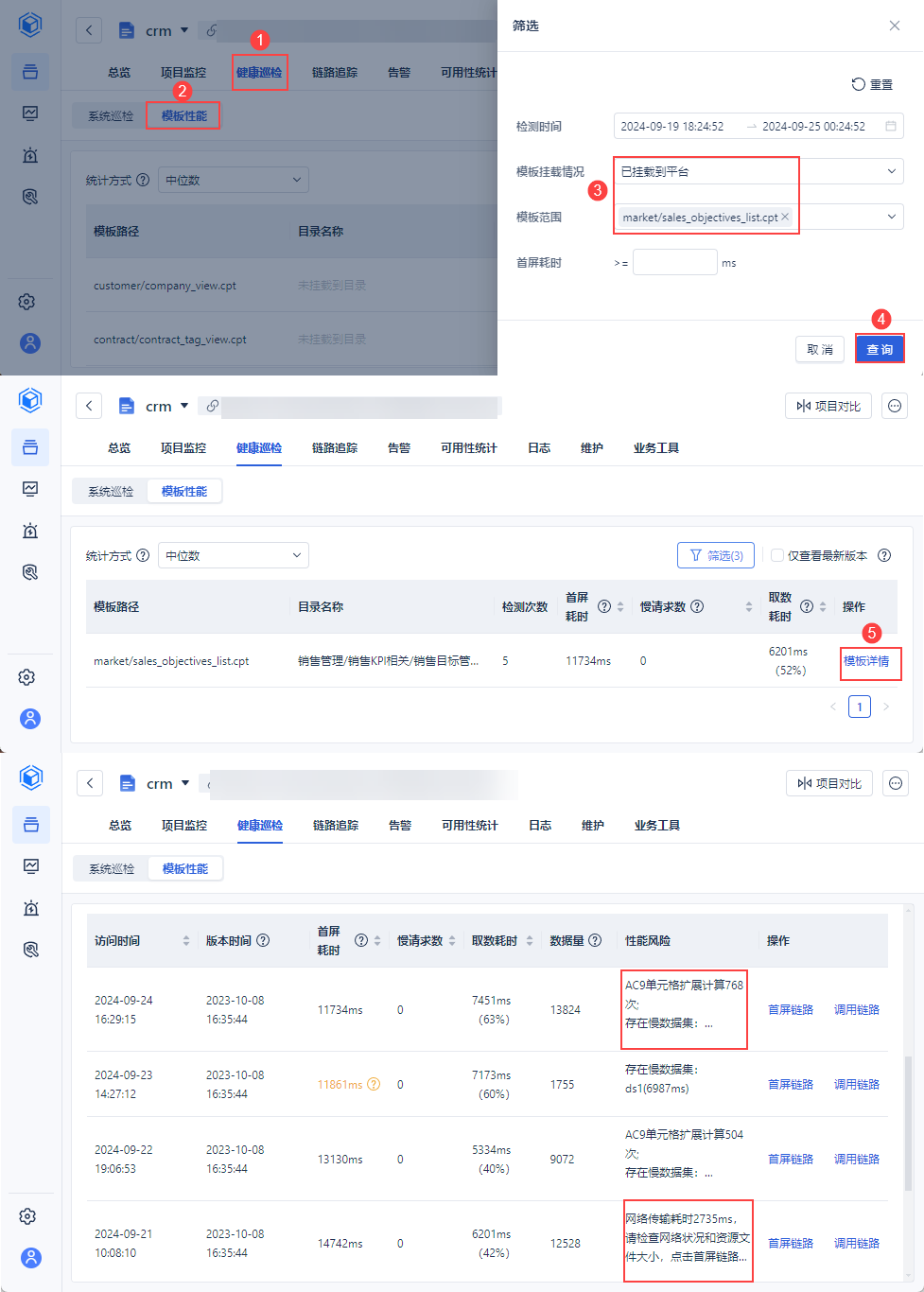Click link icon beside crm in template list view
The image size is (924, 1292).
tap(213, 406)
